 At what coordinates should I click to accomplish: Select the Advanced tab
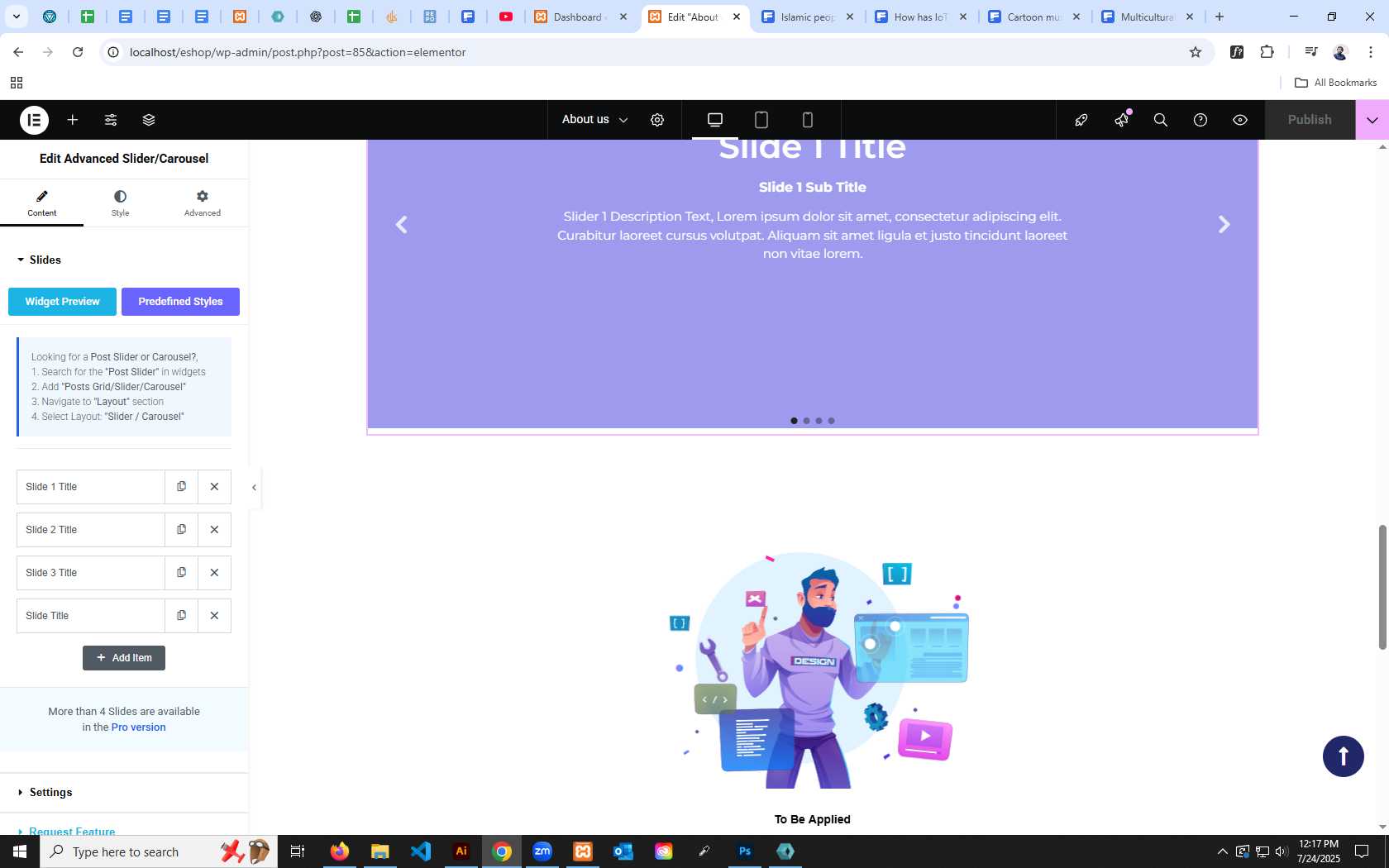pyautogui.click(x=203, y=203)
